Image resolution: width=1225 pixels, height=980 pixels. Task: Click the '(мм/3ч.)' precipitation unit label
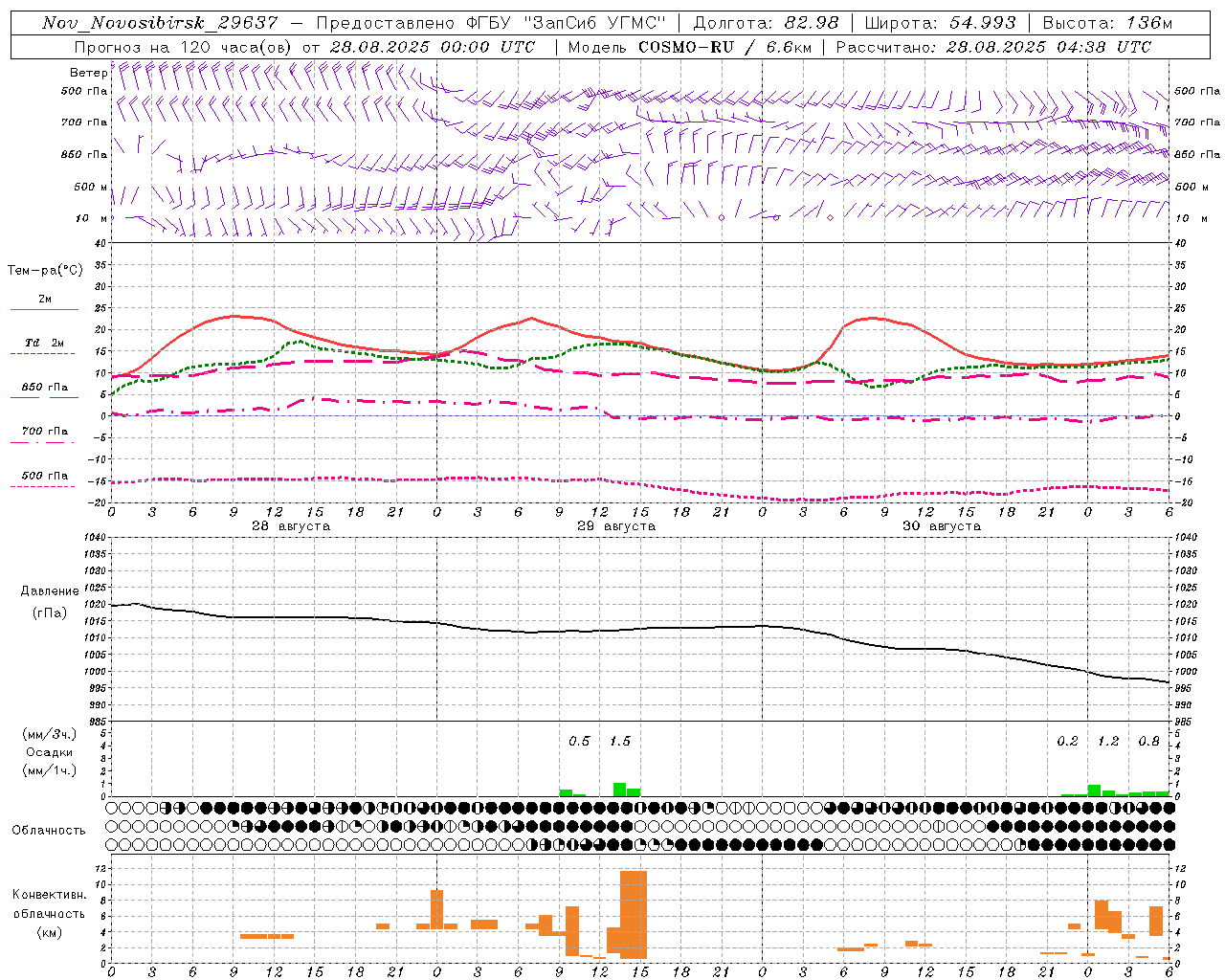pyautogui.click(x=50, y=734)
